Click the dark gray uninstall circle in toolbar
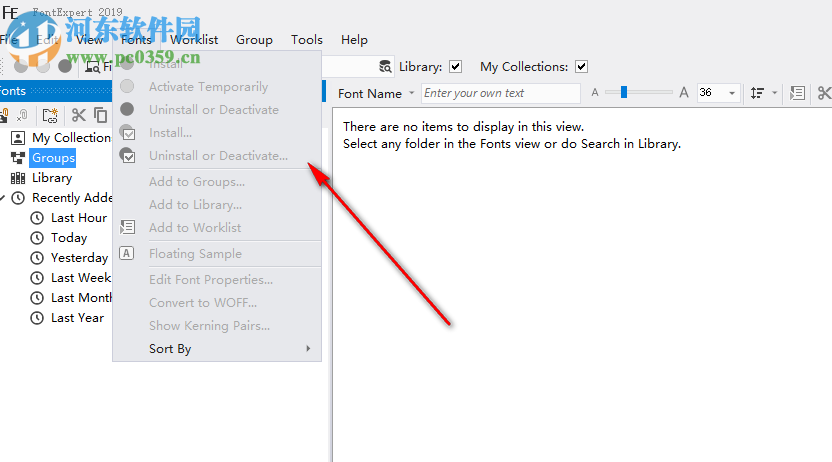This screenshot has height=462, width=832. click(x=65, y=66)
